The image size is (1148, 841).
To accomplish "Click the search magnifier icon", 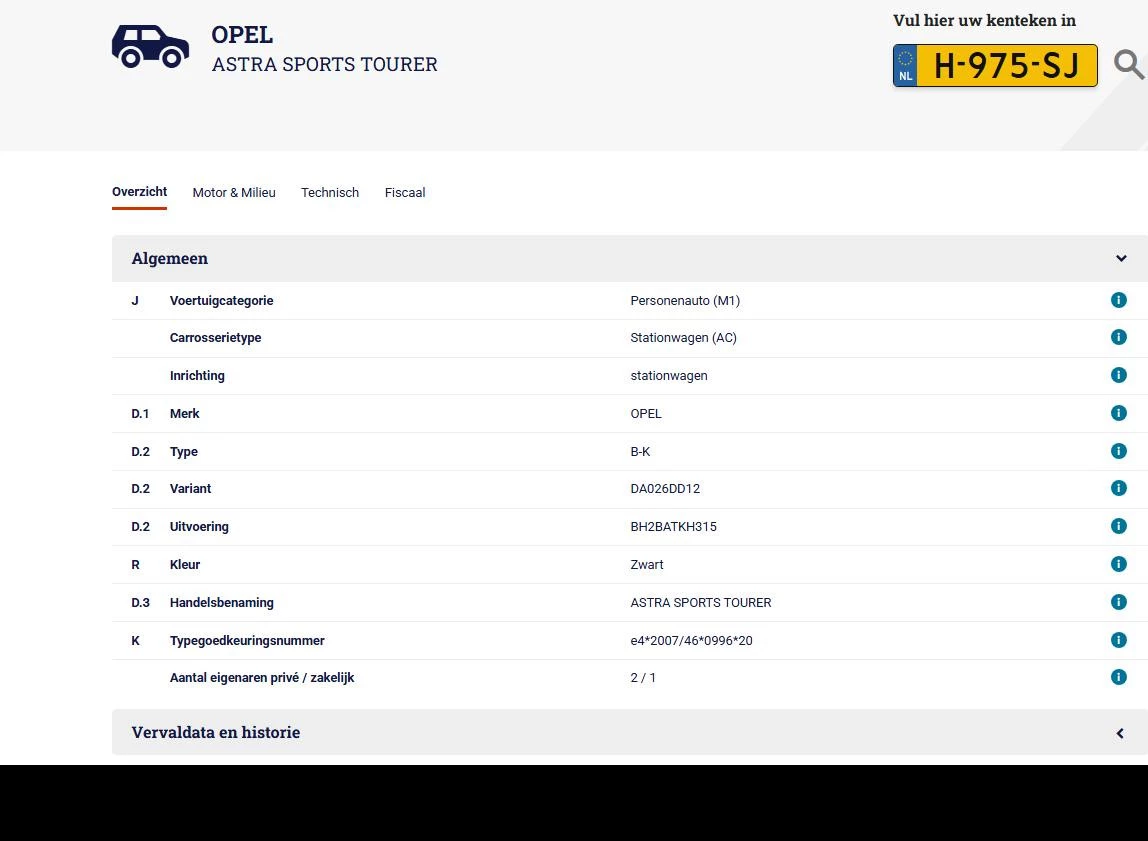I will pyautogui.click(x=1129, y=65).
